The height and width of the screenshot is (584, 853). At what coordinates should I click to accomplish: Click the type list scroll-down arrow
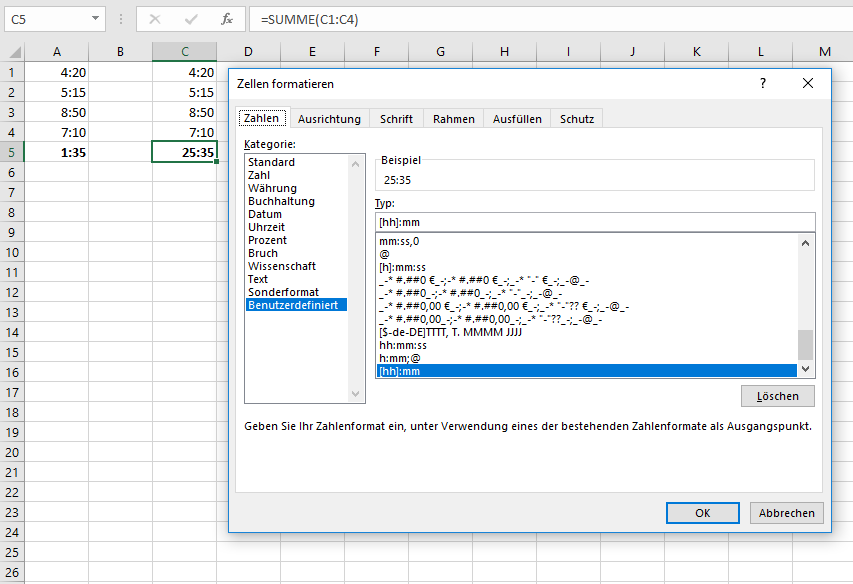pyautogui.click(x=806, y=369)
